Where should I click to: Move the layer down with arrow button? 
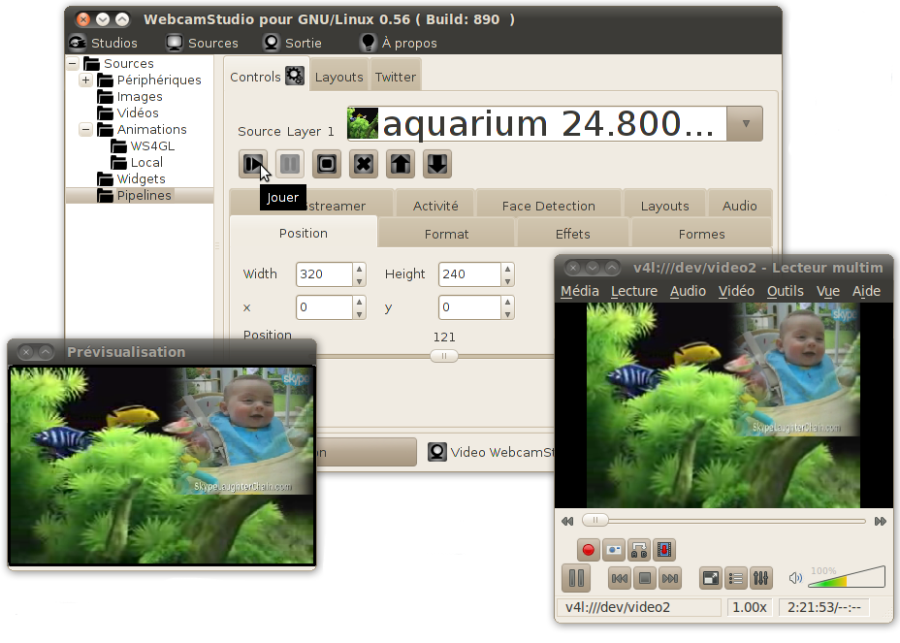(x=437, y=164)
